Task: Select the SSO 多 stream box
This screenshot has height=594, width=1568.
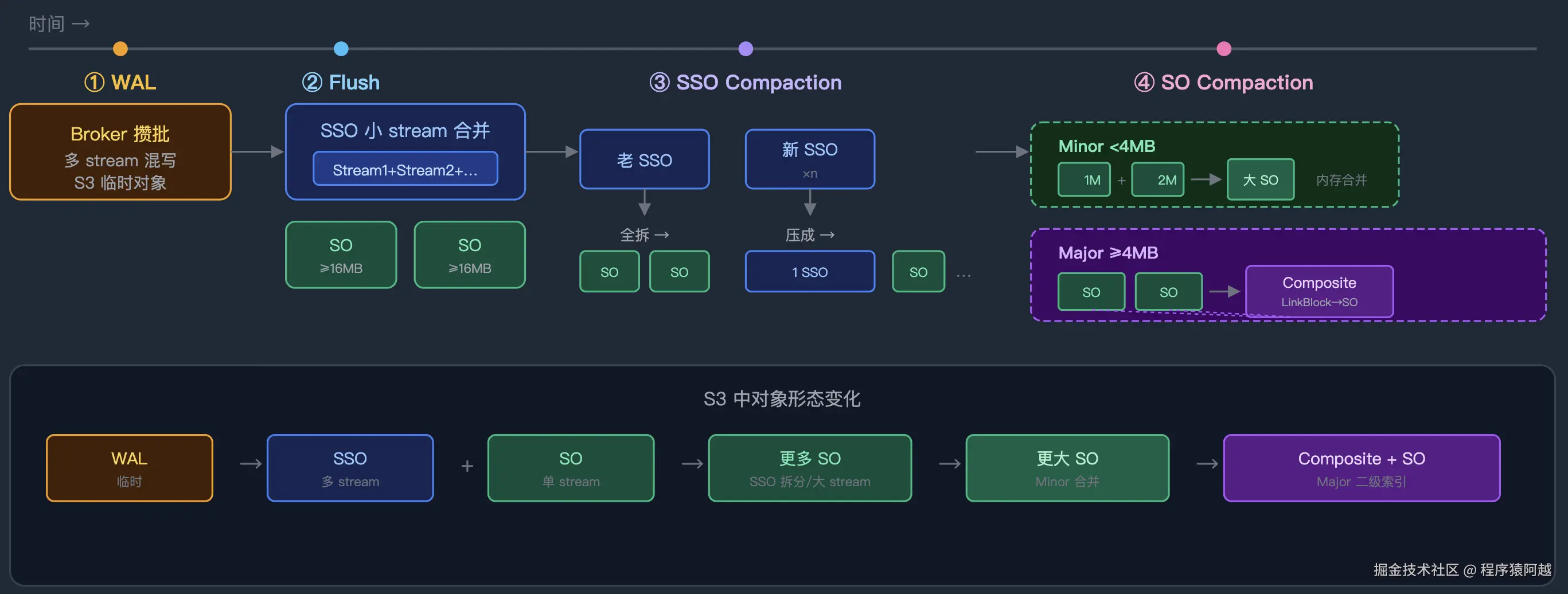Action: coord(350,468)
